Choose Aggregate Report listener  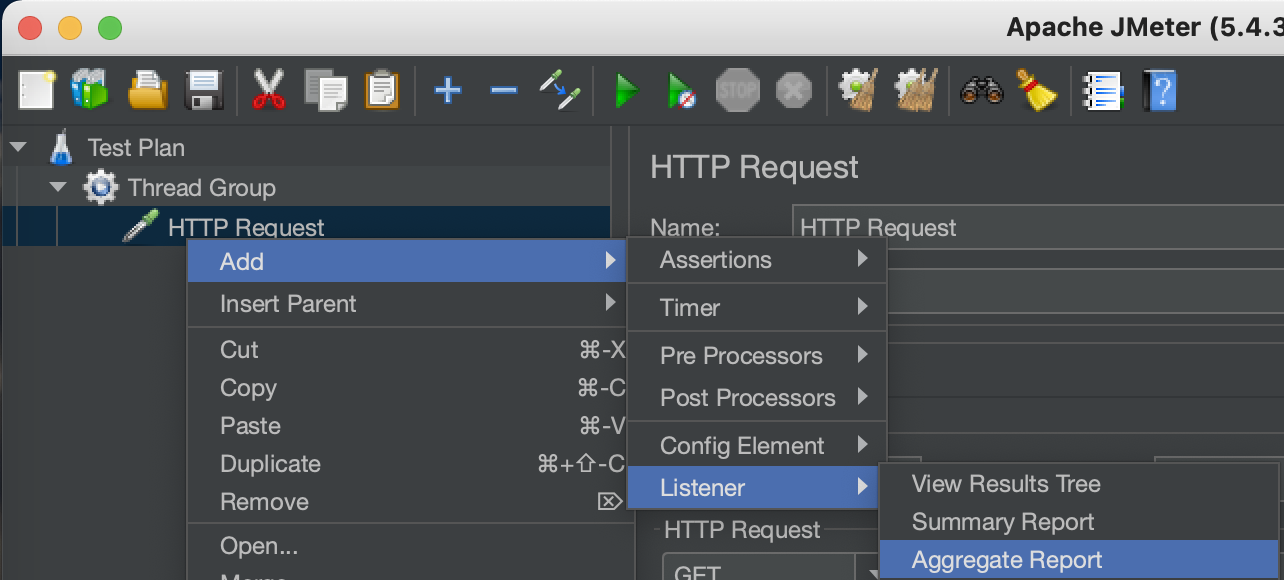click(x=1079, y=560)
